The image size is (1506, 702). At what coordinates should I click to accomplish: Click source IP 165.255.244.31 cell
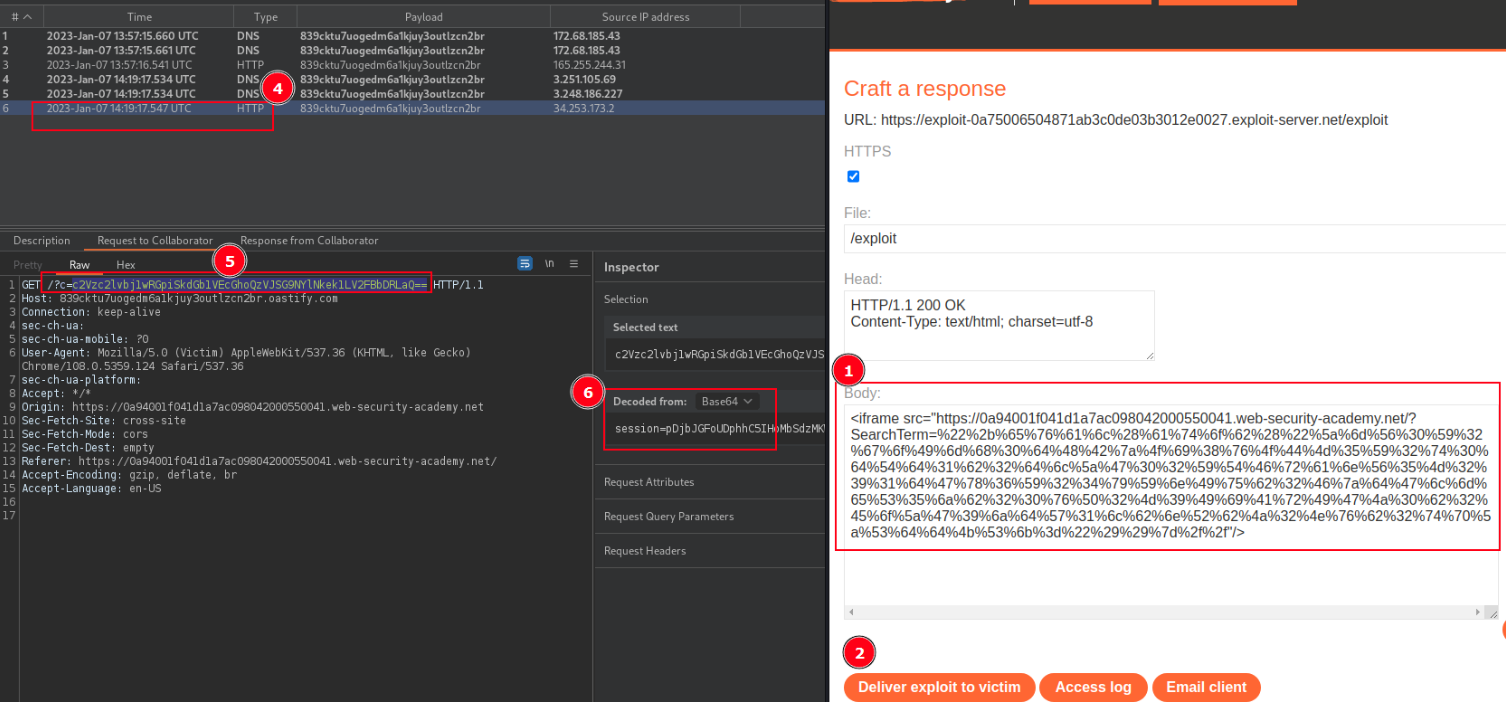(x=590, y=64)
